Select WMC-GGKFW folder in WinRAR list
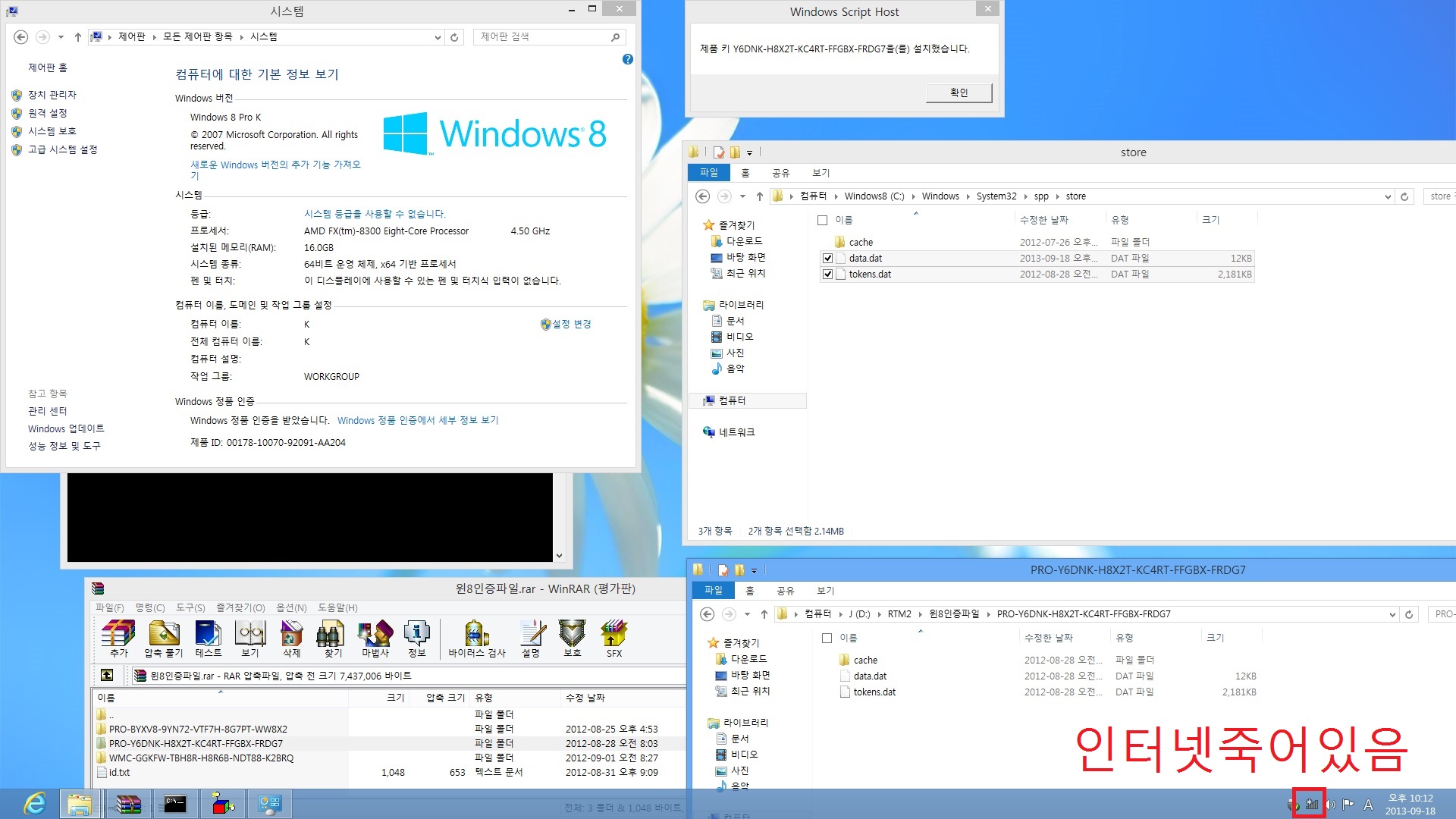This screenshot has height=819, width=1456. [201, 758]
